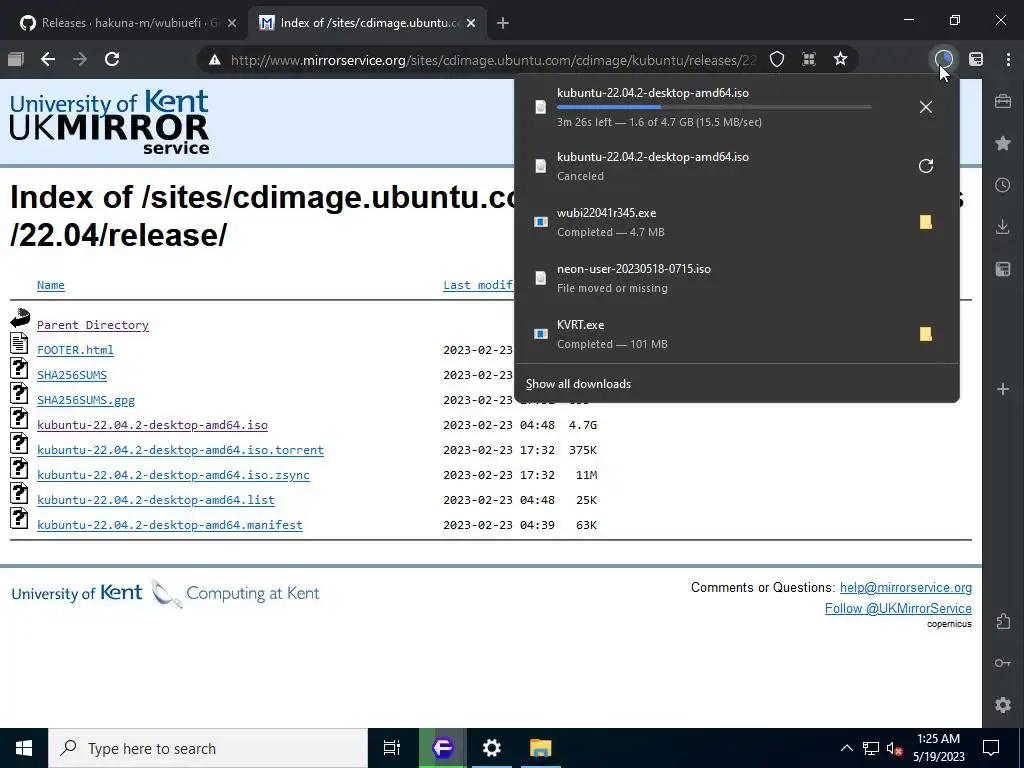Add a sidebar item with plus icon
The image size is (1024, 768).
pyautogui.click(x=1003, y=389)
